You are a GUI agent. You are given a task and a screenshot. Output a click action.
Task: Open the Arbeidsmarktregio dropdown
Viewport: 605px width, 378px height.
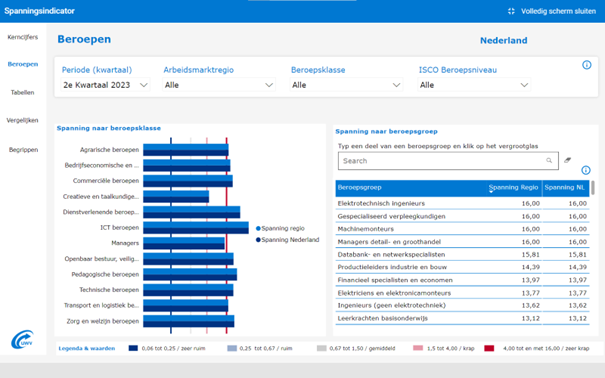[x=219, y=85]
